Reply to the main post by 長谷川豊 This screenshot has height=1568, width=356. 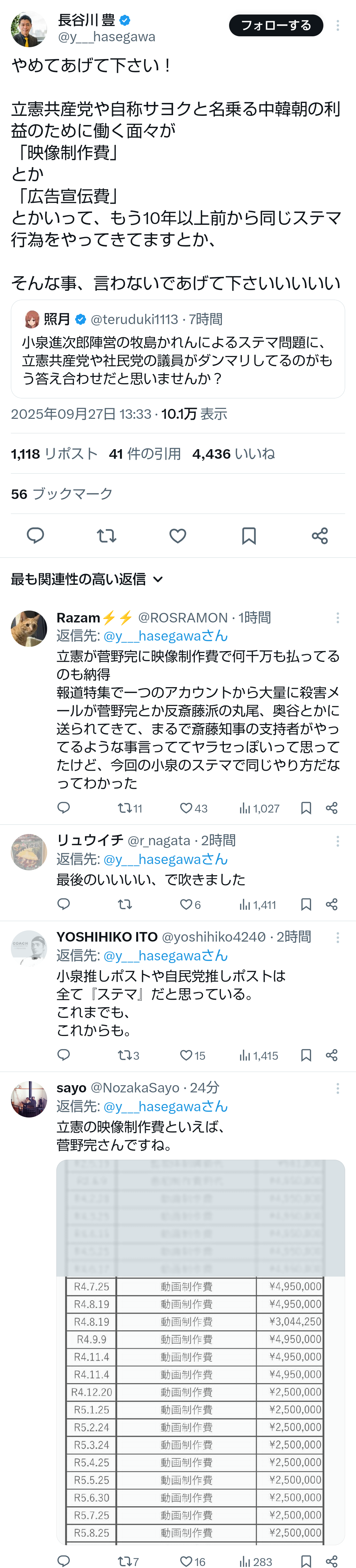click(35, 536)
